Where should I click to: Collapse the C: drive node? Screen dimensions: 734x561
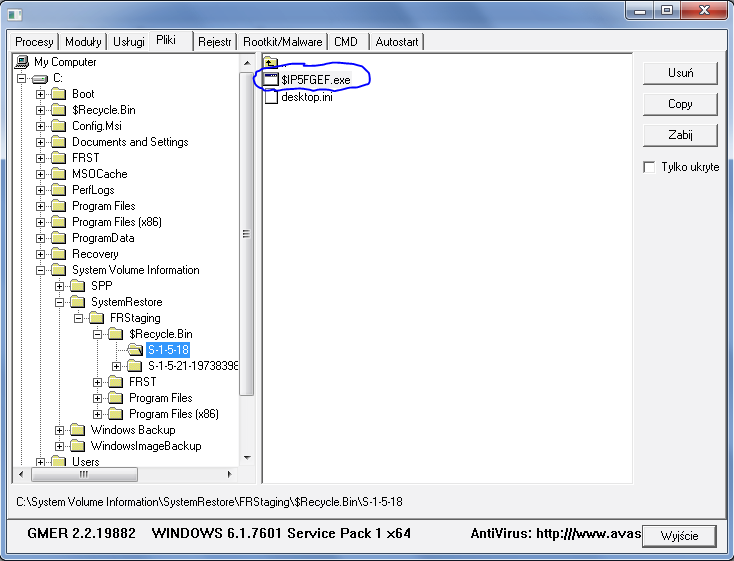tap(22, 78)
